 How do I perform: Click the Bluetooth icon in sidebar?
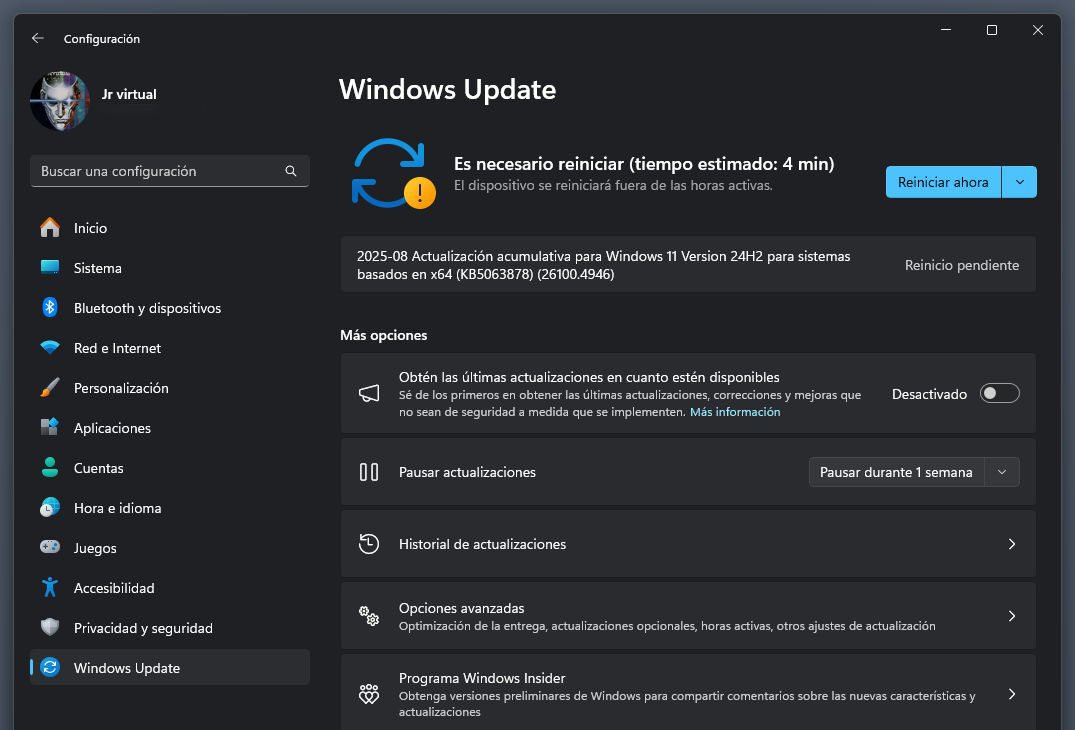49,307
